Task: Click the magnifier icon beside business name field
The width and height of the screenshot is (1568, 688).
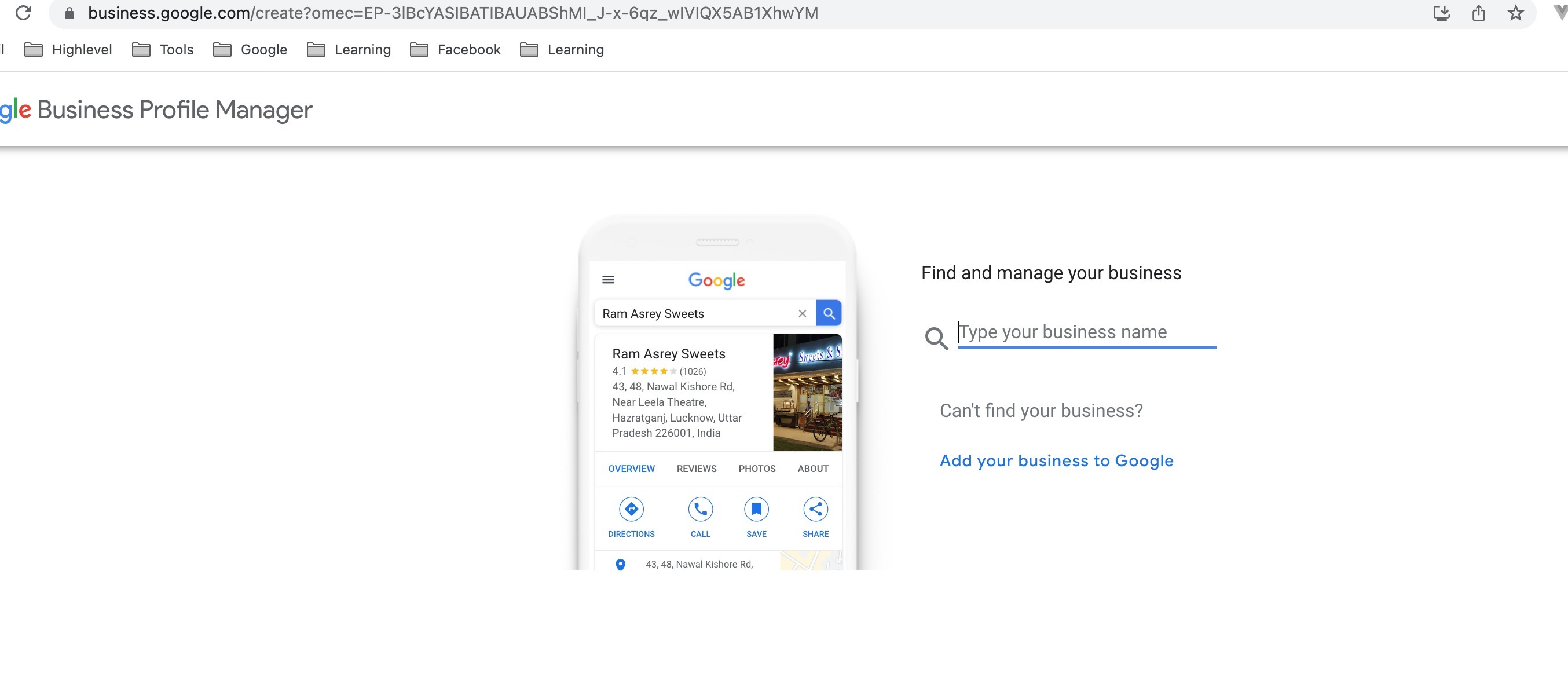Action: click(x=936, y=338)
